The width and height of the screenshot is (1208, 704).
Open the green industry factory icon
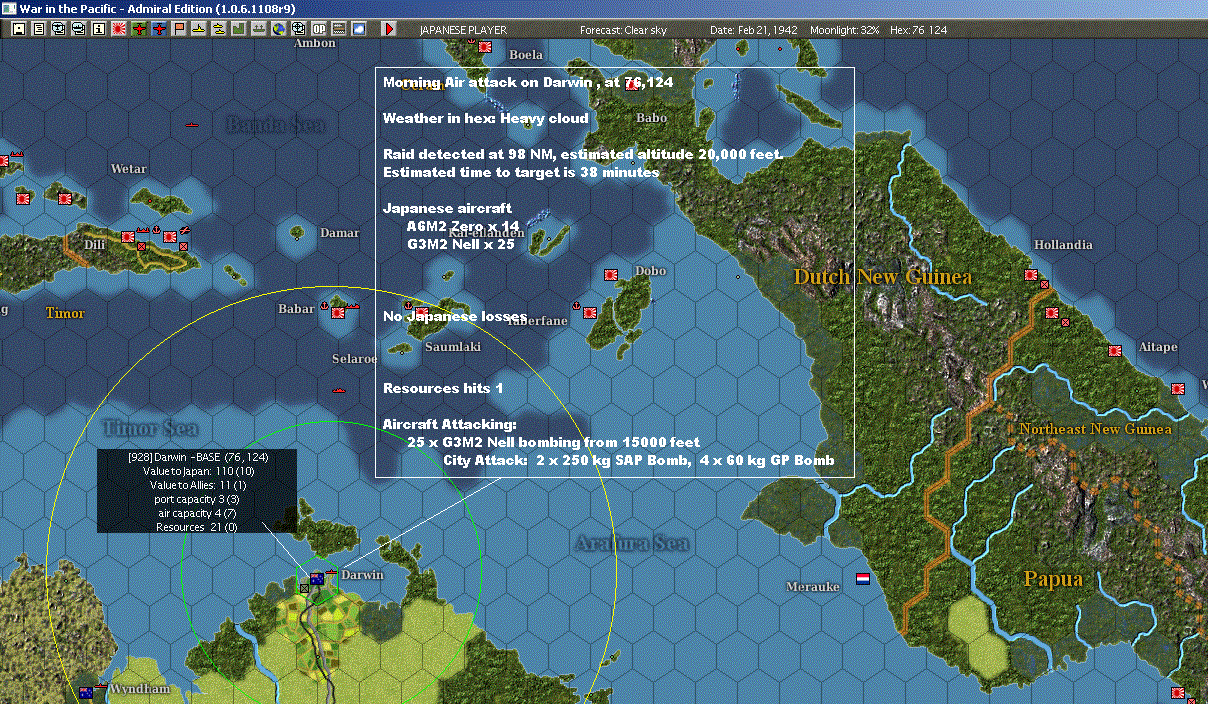pyautogui.click(x=237, y=29)
